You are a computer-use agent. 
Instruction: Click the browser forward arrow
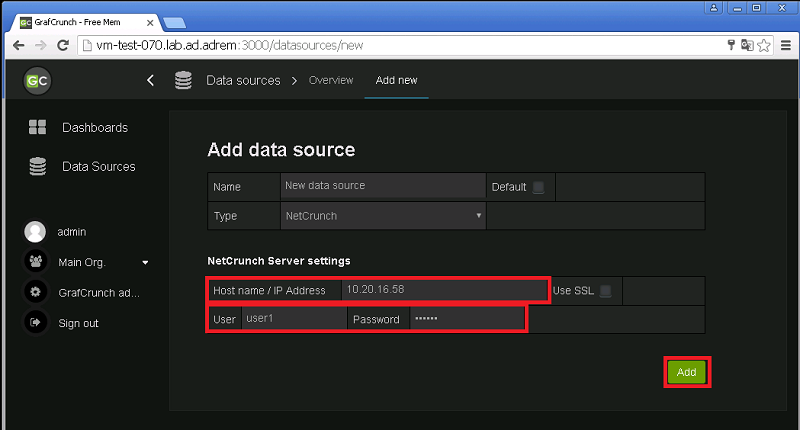click(40, 45)
